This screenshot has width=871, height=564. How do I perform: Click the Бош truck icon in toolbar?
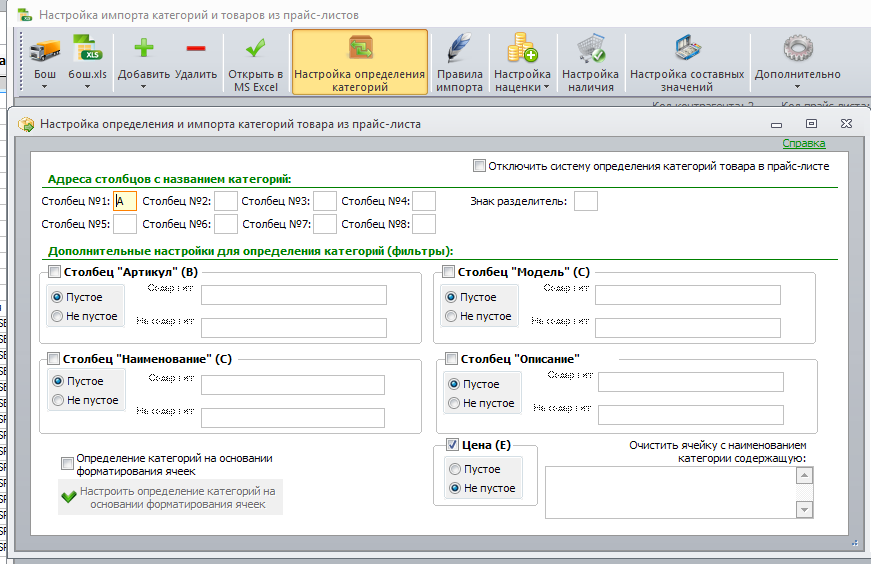pos(45,51)
